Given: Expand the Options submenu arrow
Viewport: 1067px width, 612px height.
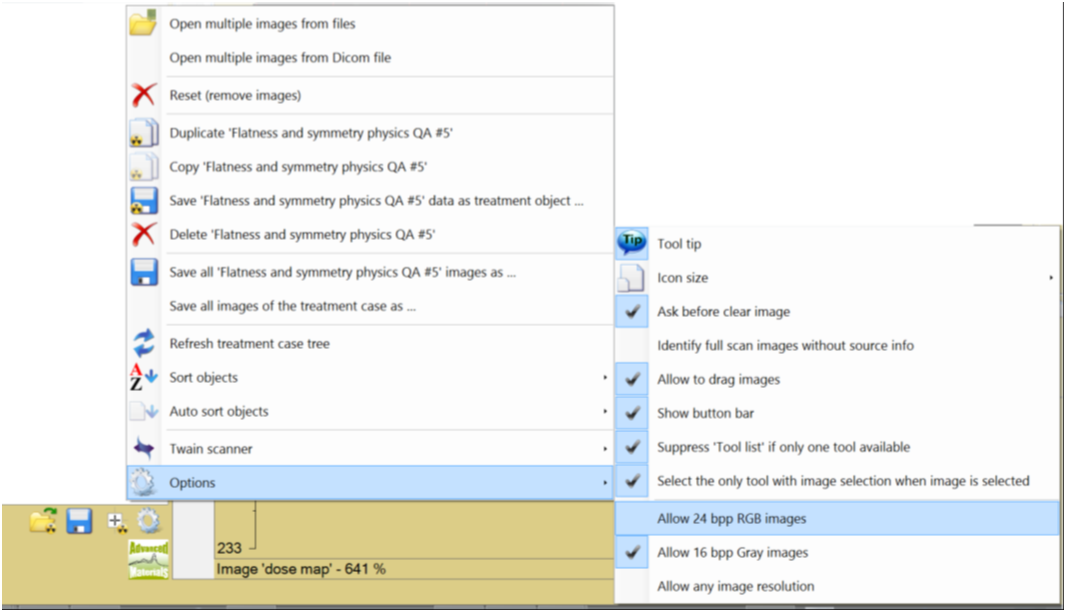Looking at the screenshot, I should [x=604, y=483].
